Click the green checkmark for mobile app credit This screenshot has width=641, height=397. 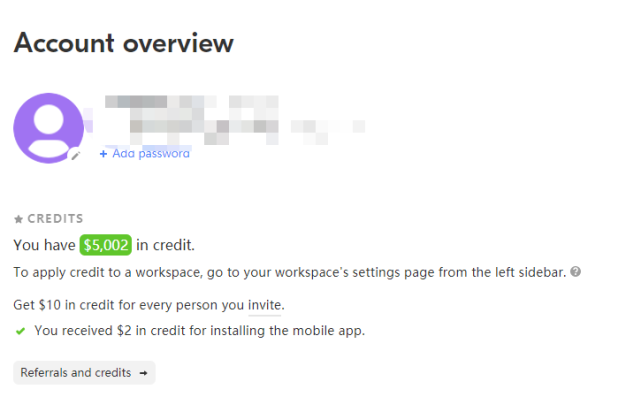tap(20, 331)
